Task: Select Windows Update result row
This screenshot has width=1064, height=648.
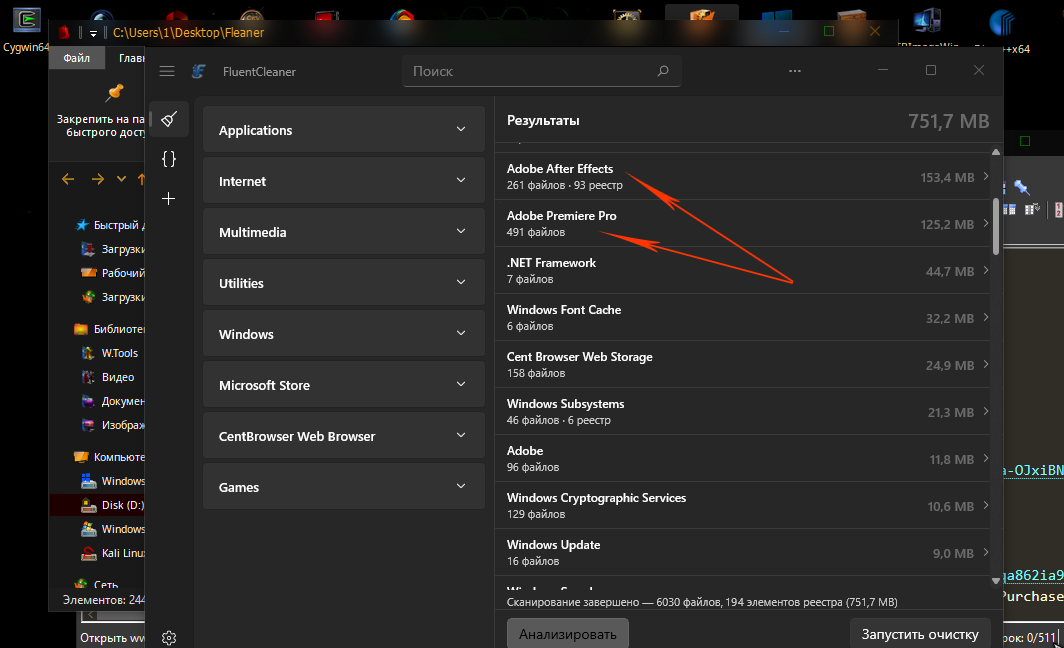Action: pos(742,552)
